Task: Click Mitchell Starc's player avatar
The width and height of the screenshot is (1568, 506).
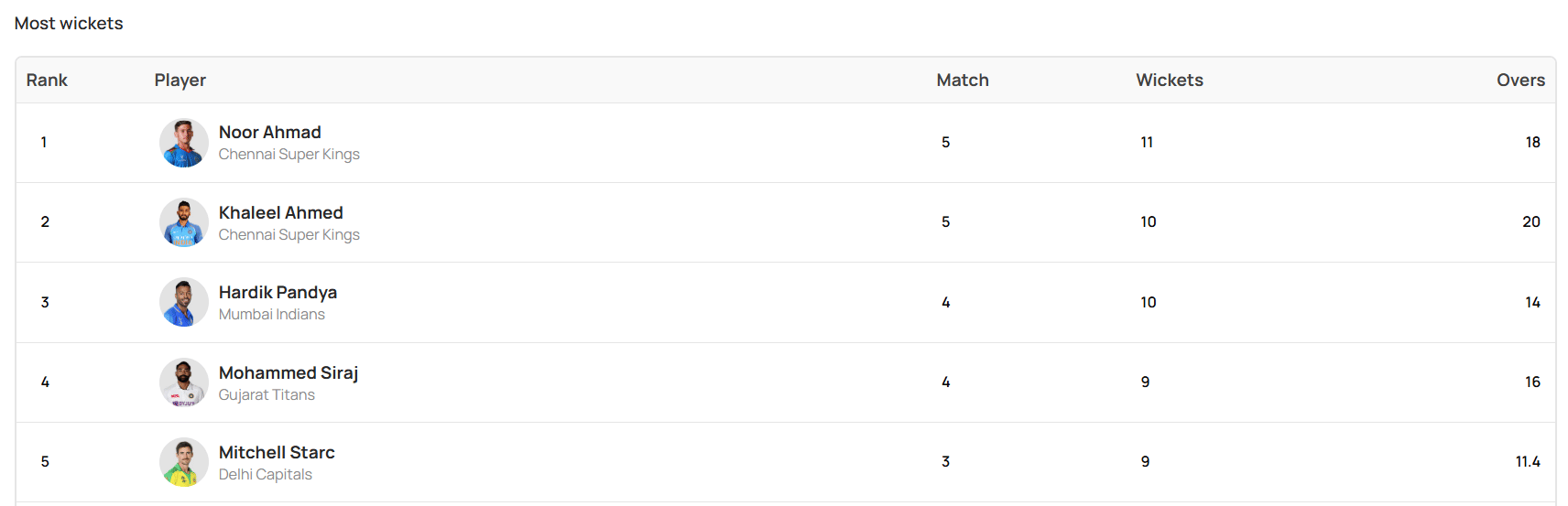Action: 184,462
